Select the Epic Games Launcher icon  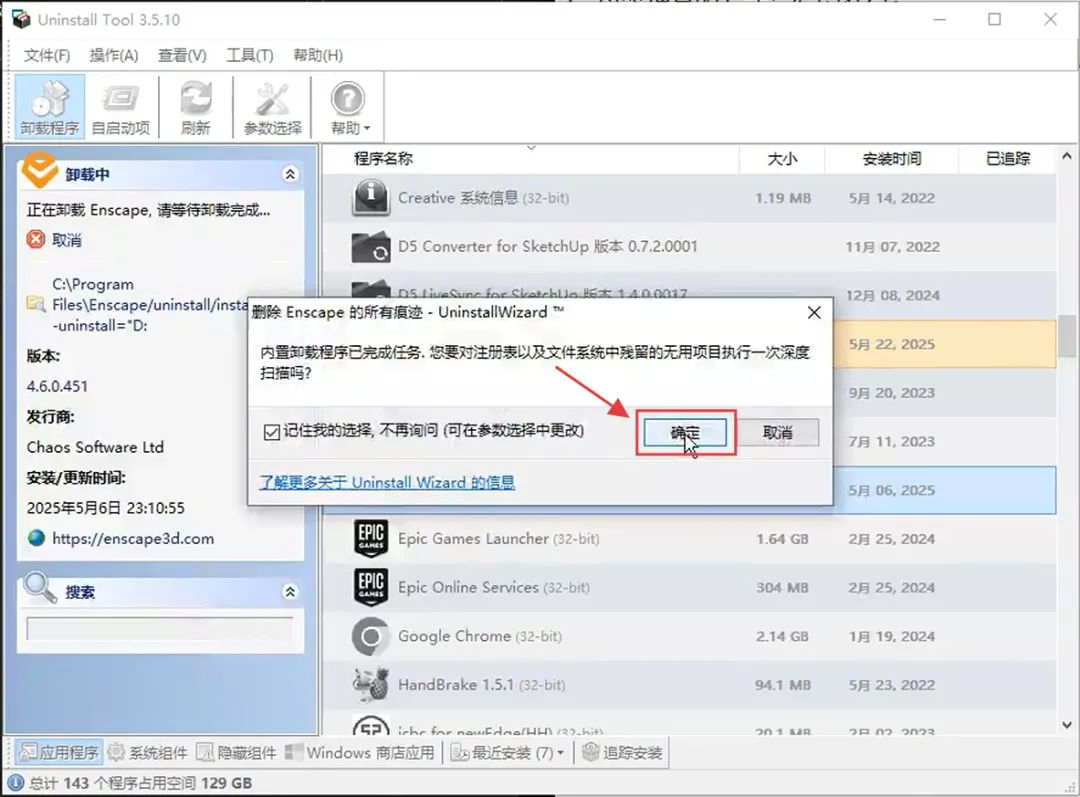[x=371, y=539]
